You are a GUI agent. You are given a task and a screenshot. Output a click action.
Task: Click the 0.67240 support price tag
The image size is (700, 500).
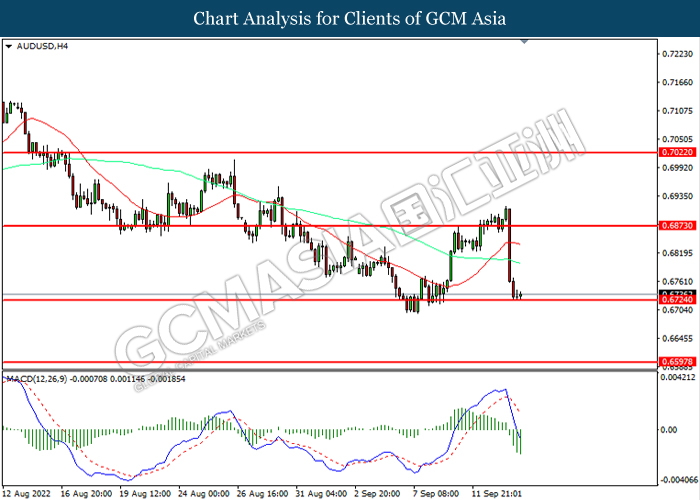[677, 300]
